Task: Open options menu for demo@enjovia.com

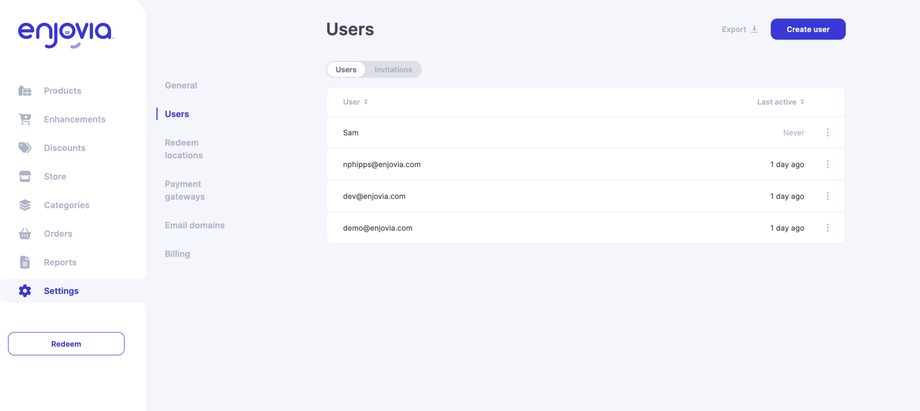Action: [x=828, y=228]
